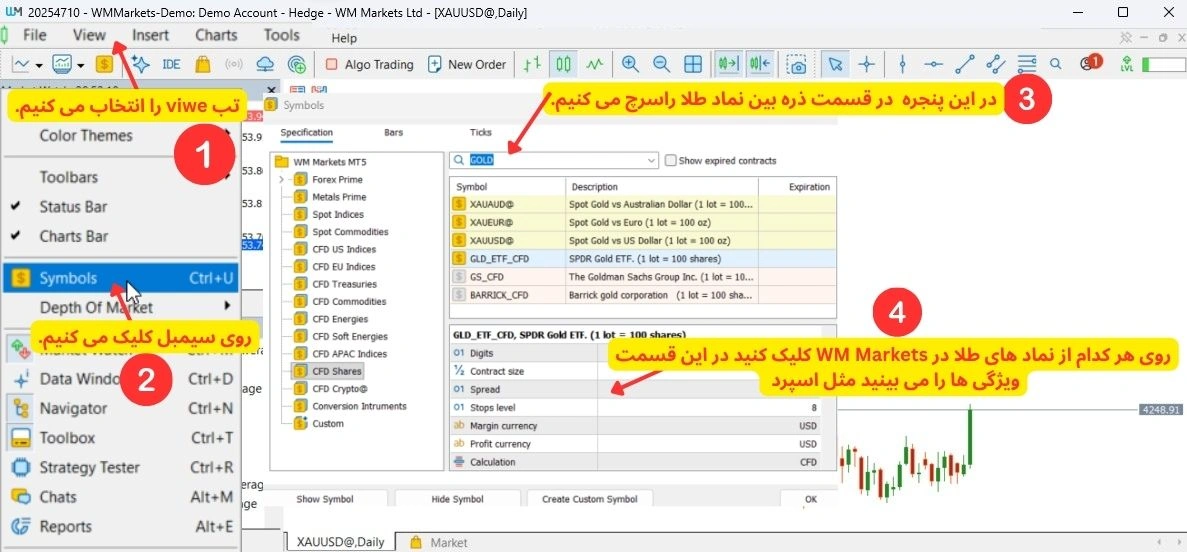1187x552 pixels.
Task: Open Strategy Tester from View menu
Action: click(x=121, y=467)
